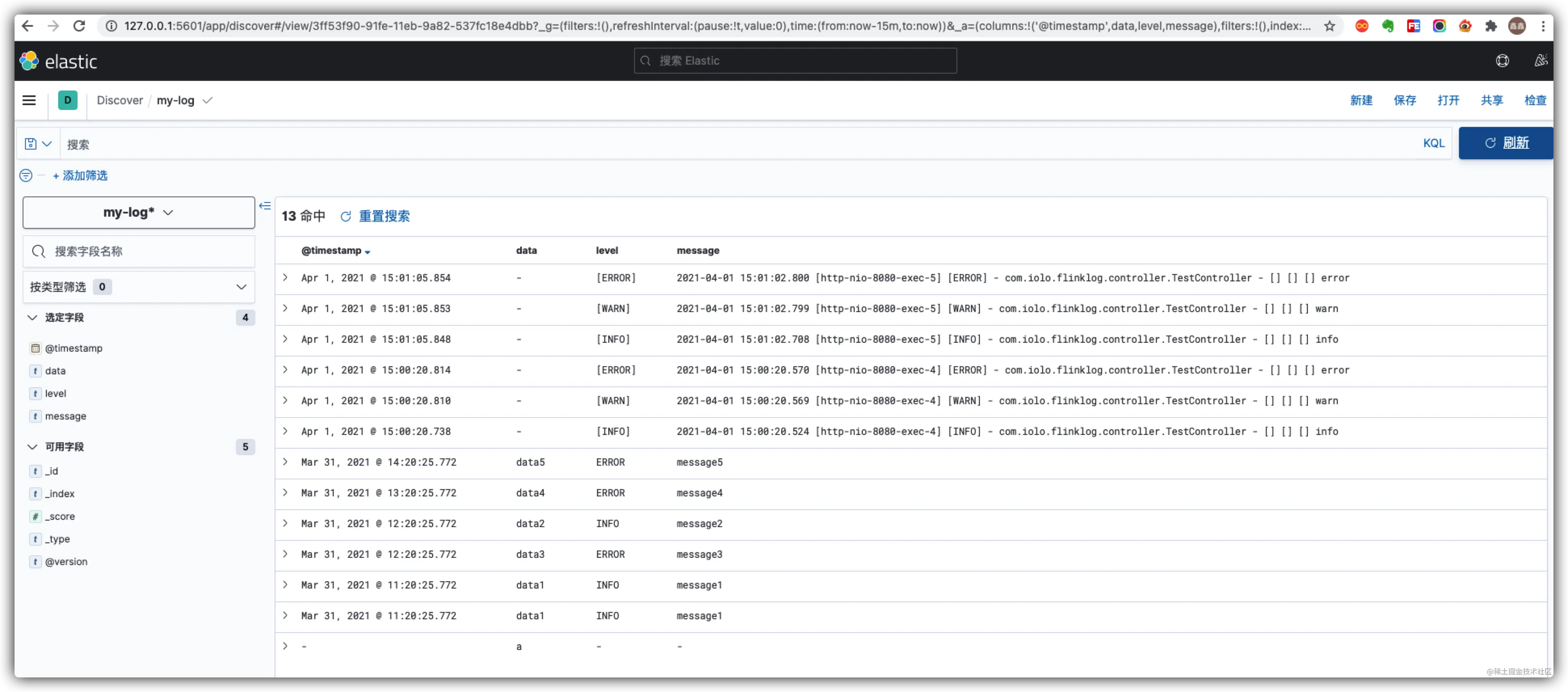Select the data field in sidebar

pos(55,371)
